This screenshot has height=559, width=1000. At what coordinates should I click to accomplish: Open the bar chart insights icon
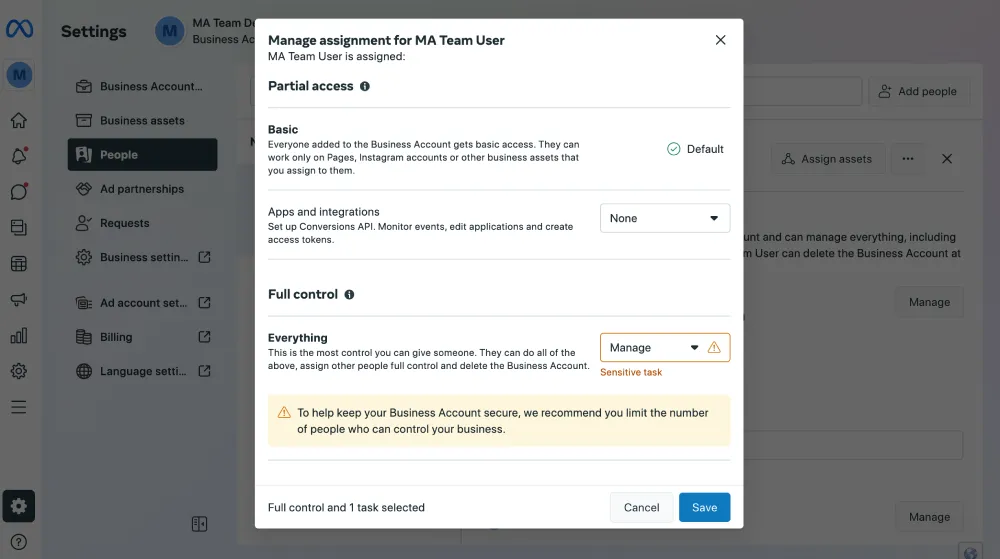(x=18, y=336)
